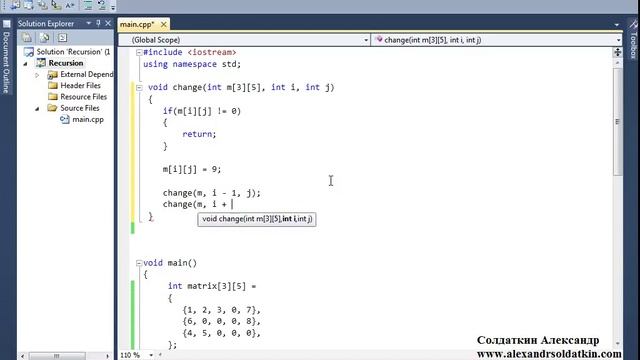Viewport: 640px width, 360px height.
Task: Pin or unpin the Solution Explorer panel
Action: click(98, 23)
